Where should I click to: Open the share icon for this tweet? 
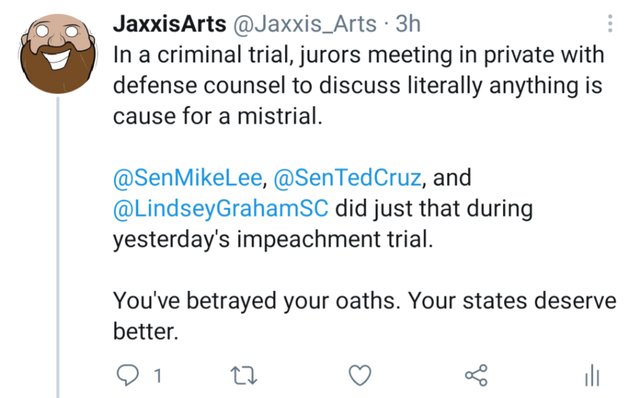coord(477,375)
